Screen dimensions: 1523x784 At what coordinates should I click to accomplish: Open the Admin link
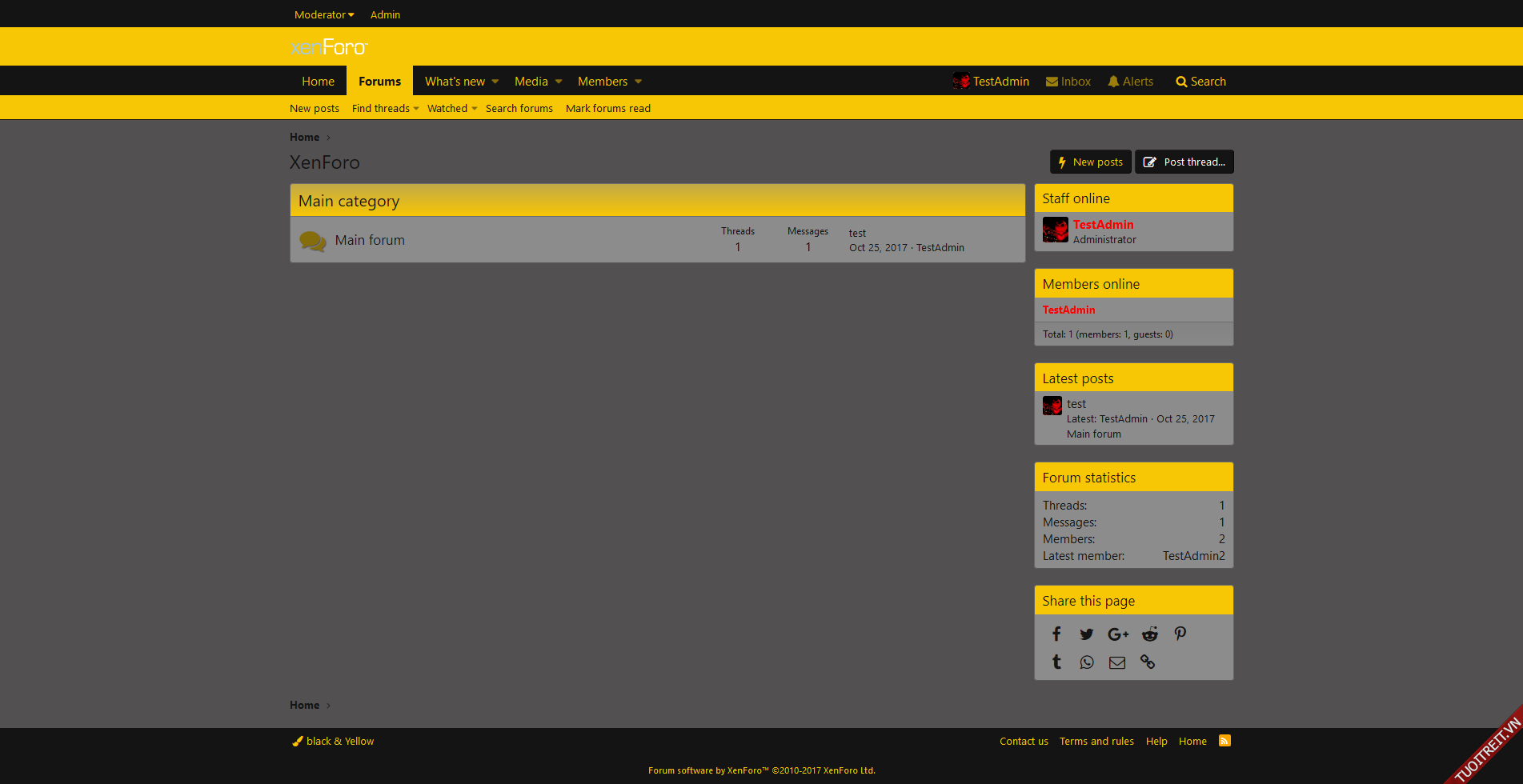coord(385,14)
